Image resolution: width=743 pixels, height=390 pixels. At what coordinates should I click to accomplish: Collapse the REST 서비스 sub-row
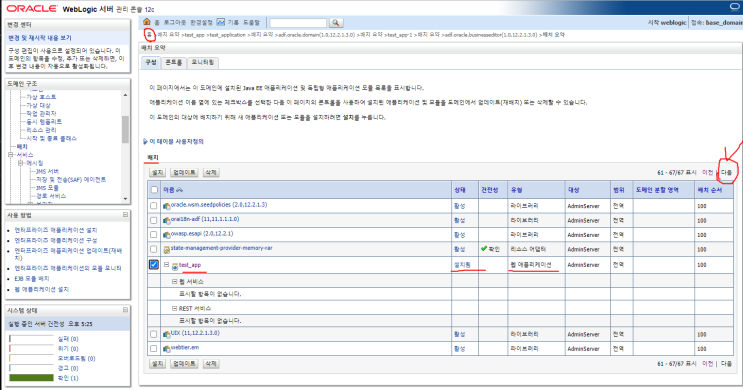[x=174, y=308]
